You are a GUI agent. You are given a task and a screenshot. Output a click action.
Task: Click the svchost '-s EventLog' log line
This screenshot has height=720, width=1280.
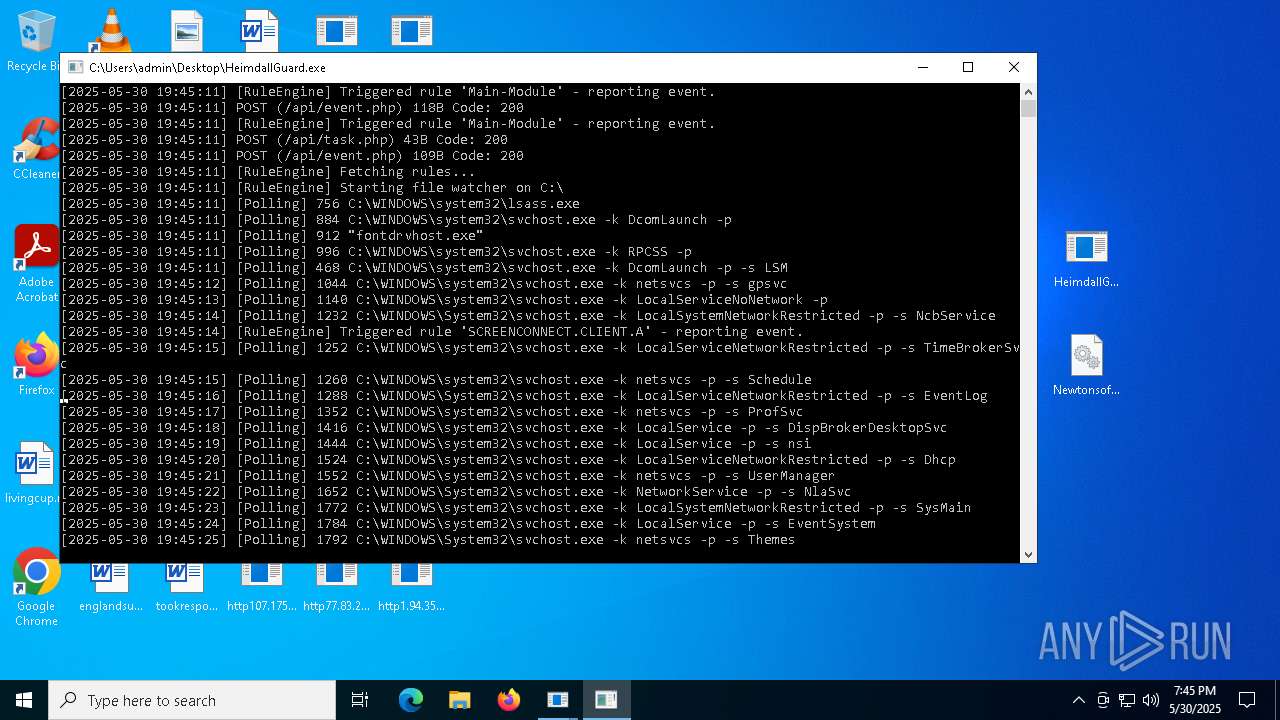[x=524, y=396]
